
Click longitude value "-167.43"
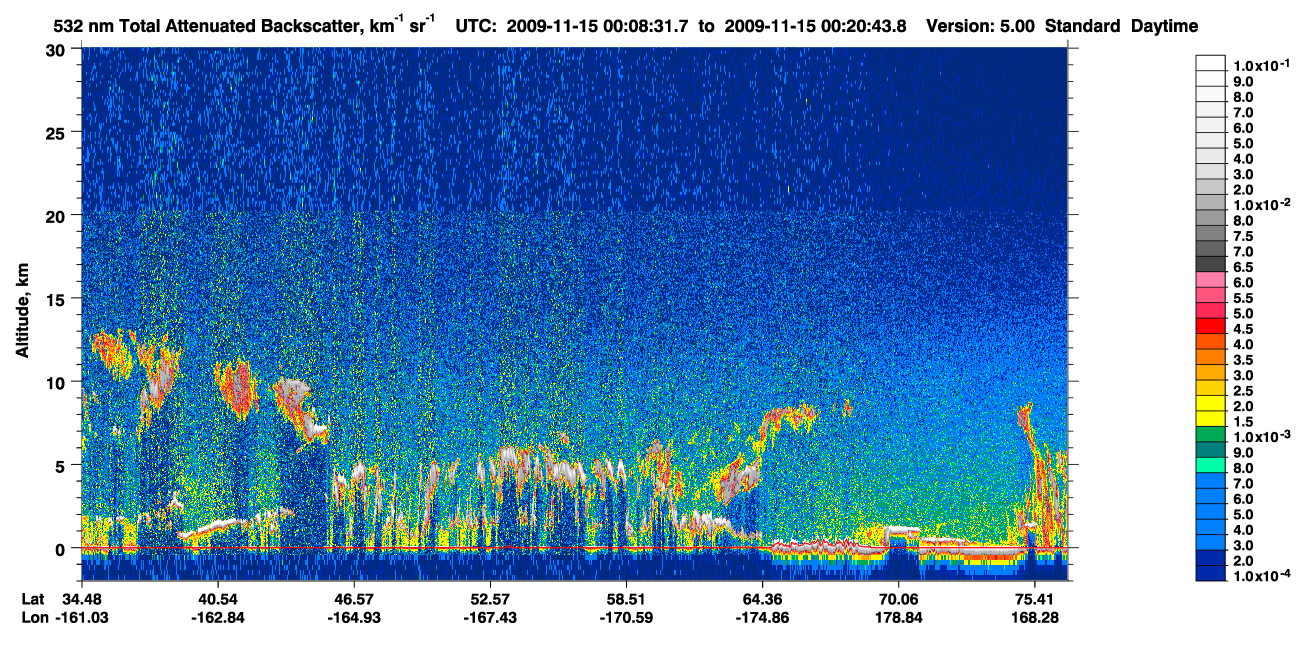[x=490, y=617]
